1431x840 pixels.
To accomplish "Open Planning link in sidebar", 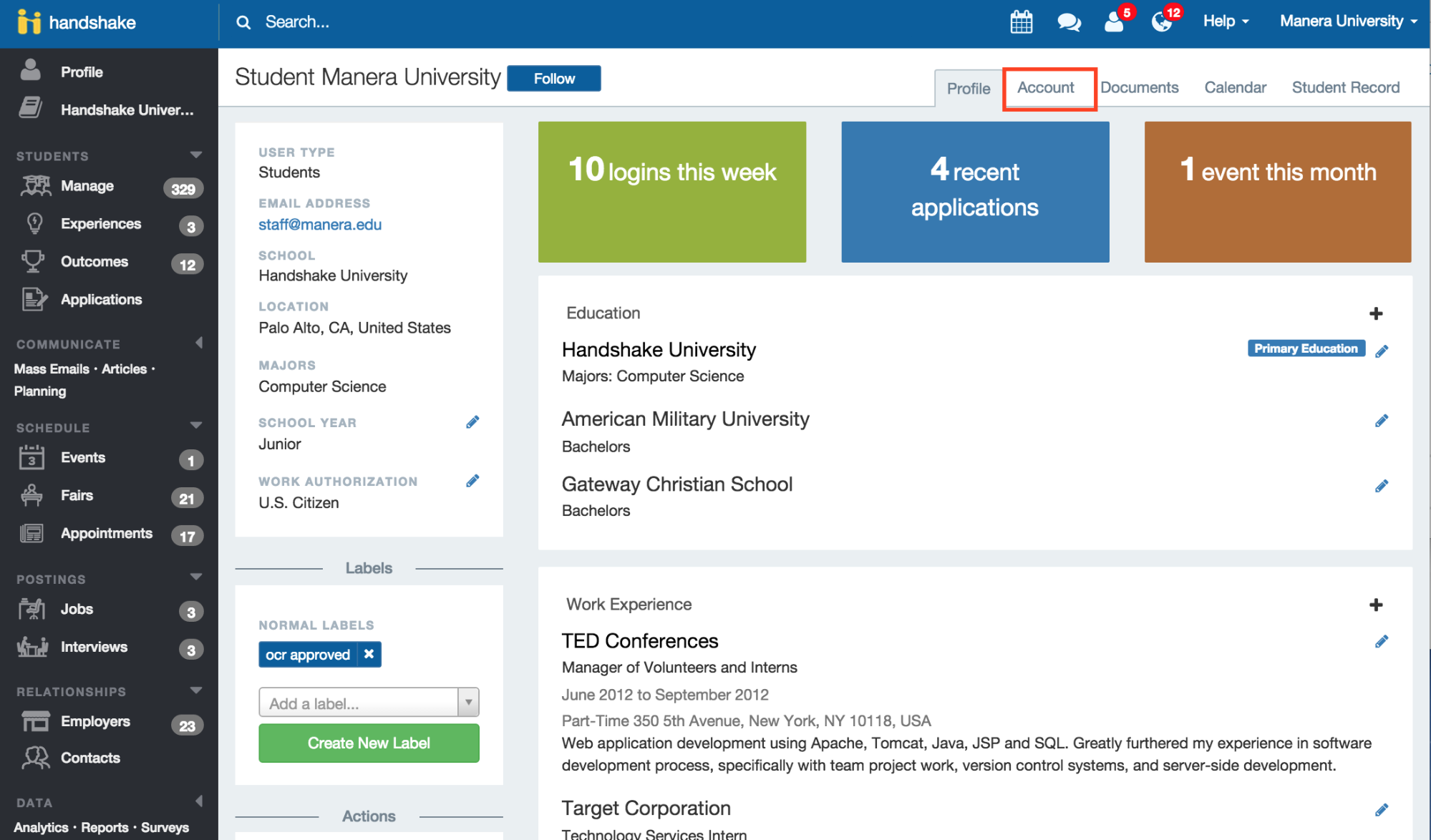I will 40,391.
